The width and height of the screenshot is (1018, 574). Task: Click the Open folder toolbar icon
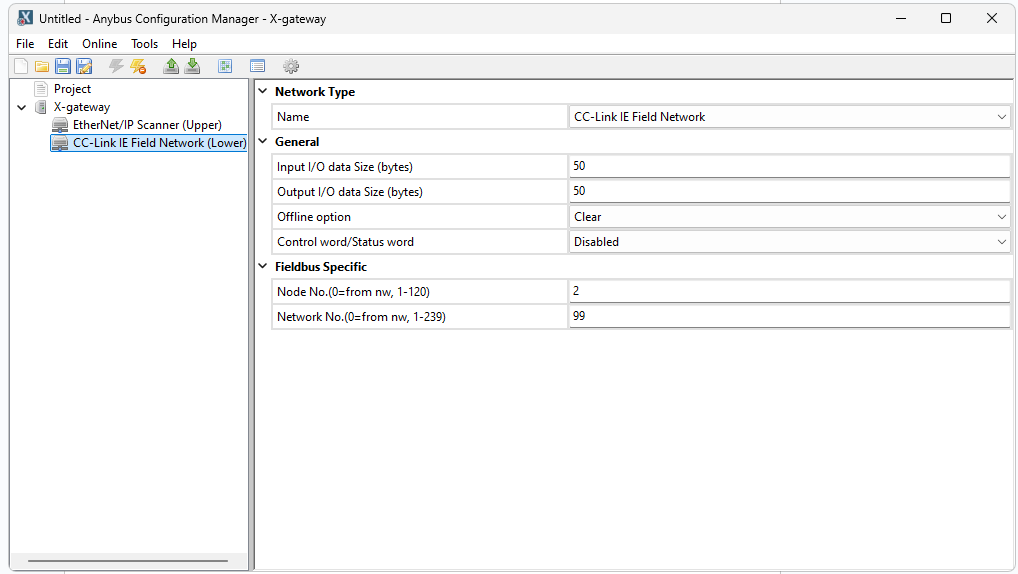(42, 66)
